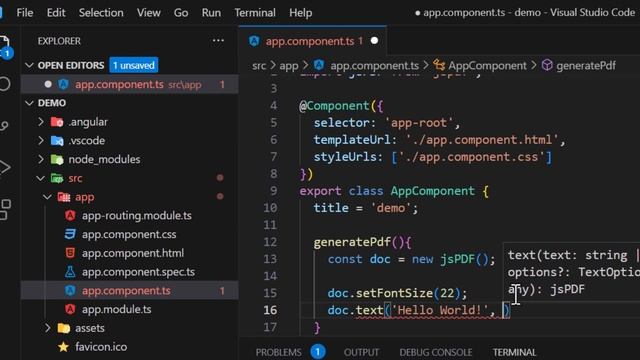Open Explorer more actions ellipsis
Viewport: 640px width, 360px height.
click(218, 40)
